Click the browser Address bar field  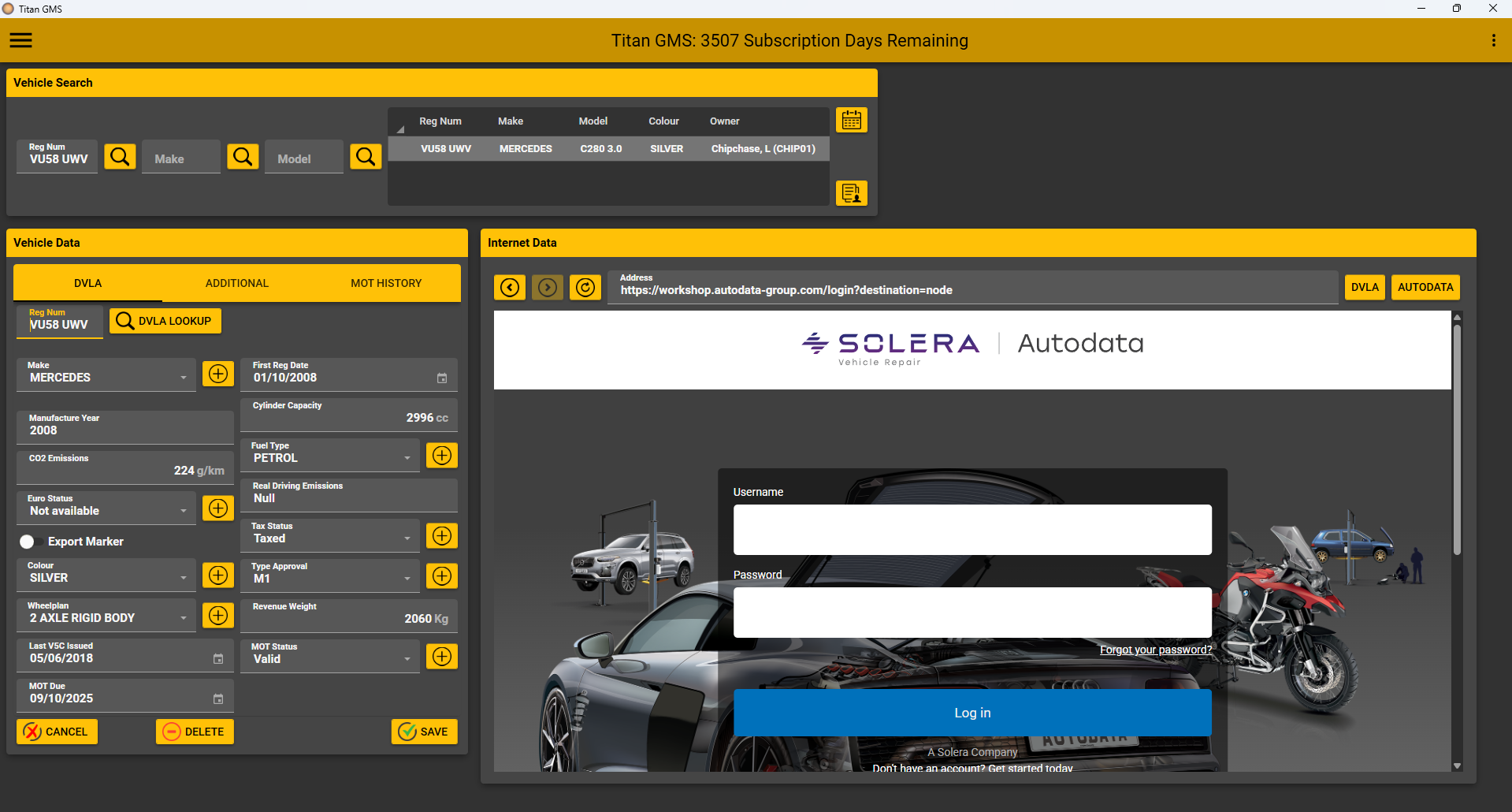pos(973,288)
